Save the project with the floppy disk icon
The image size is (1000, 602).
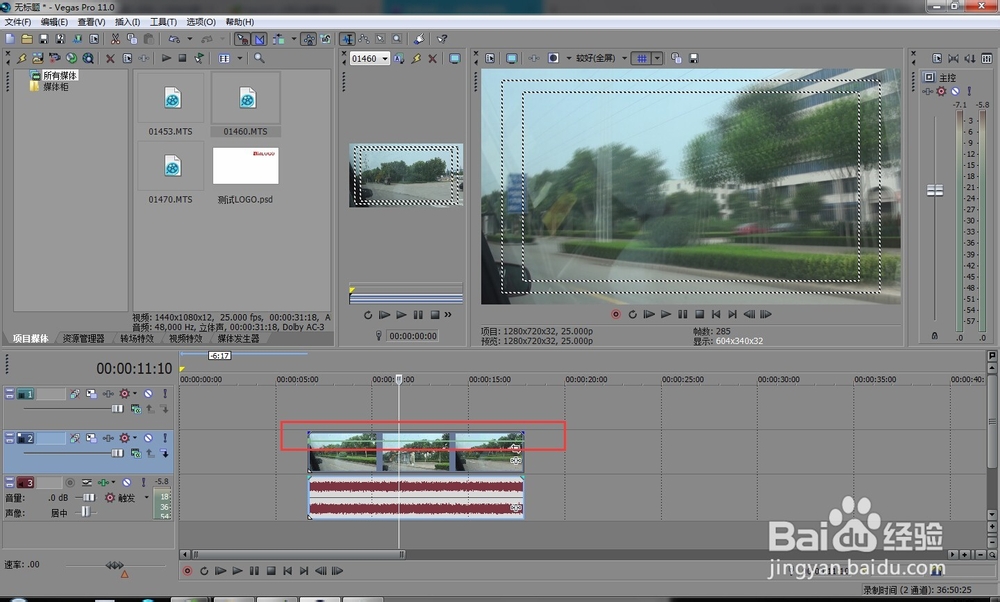tap(43, 39)
